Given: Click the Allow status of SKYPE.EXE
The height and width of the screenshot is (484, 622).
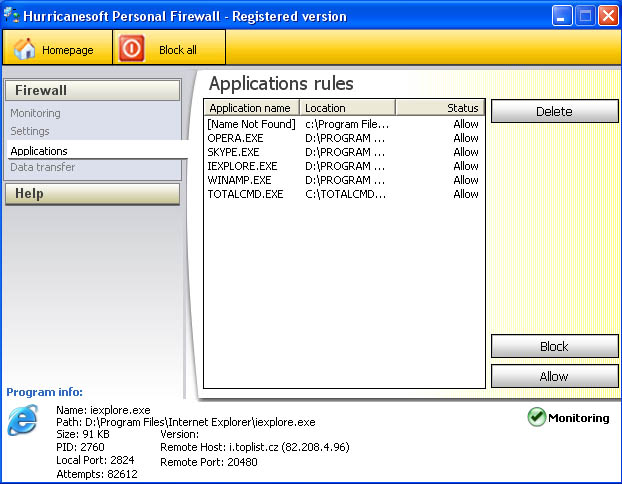Looking at the screenshot, I should tap(466, 152).
